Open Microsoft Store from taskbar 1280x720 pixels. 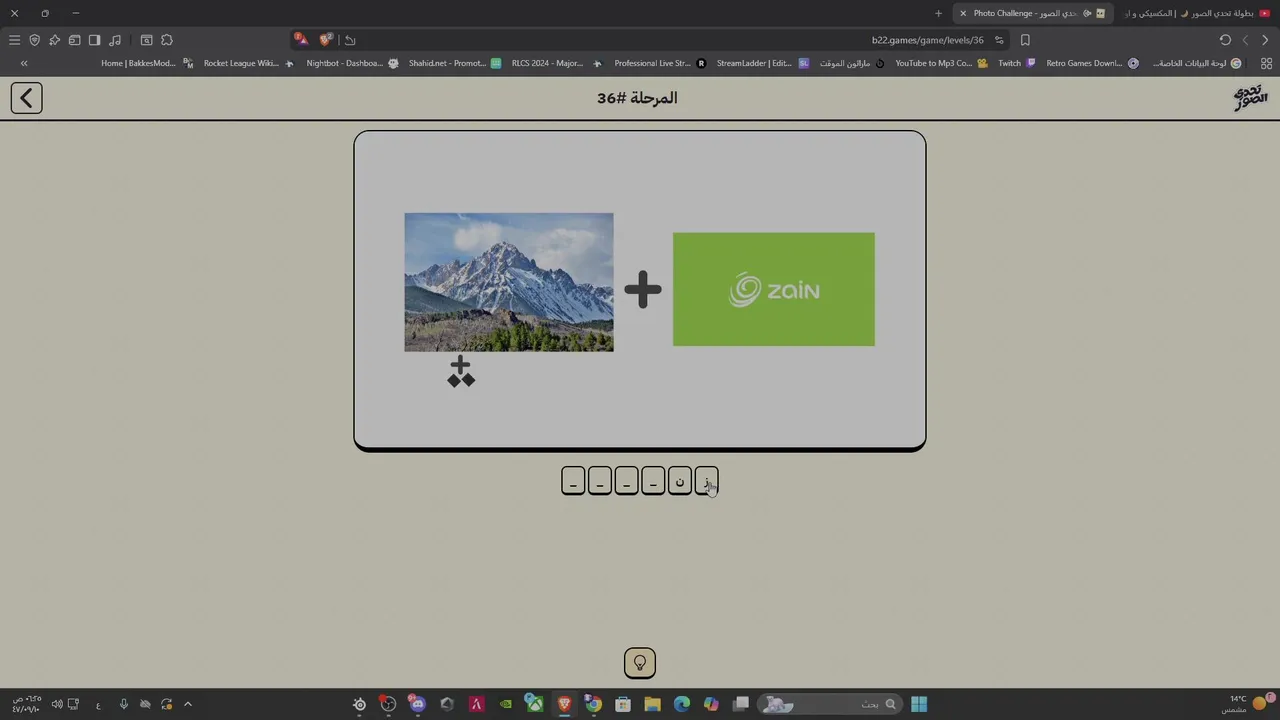[623, 704]
